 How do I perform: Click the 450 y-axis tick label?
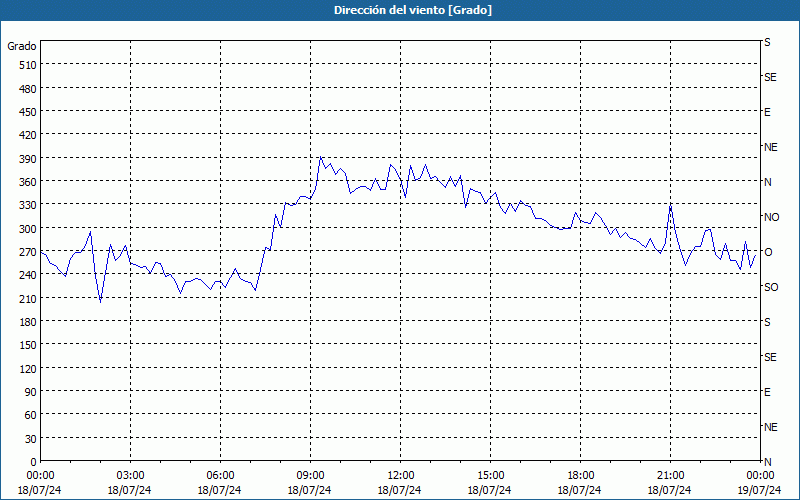[x=29, y=112]
